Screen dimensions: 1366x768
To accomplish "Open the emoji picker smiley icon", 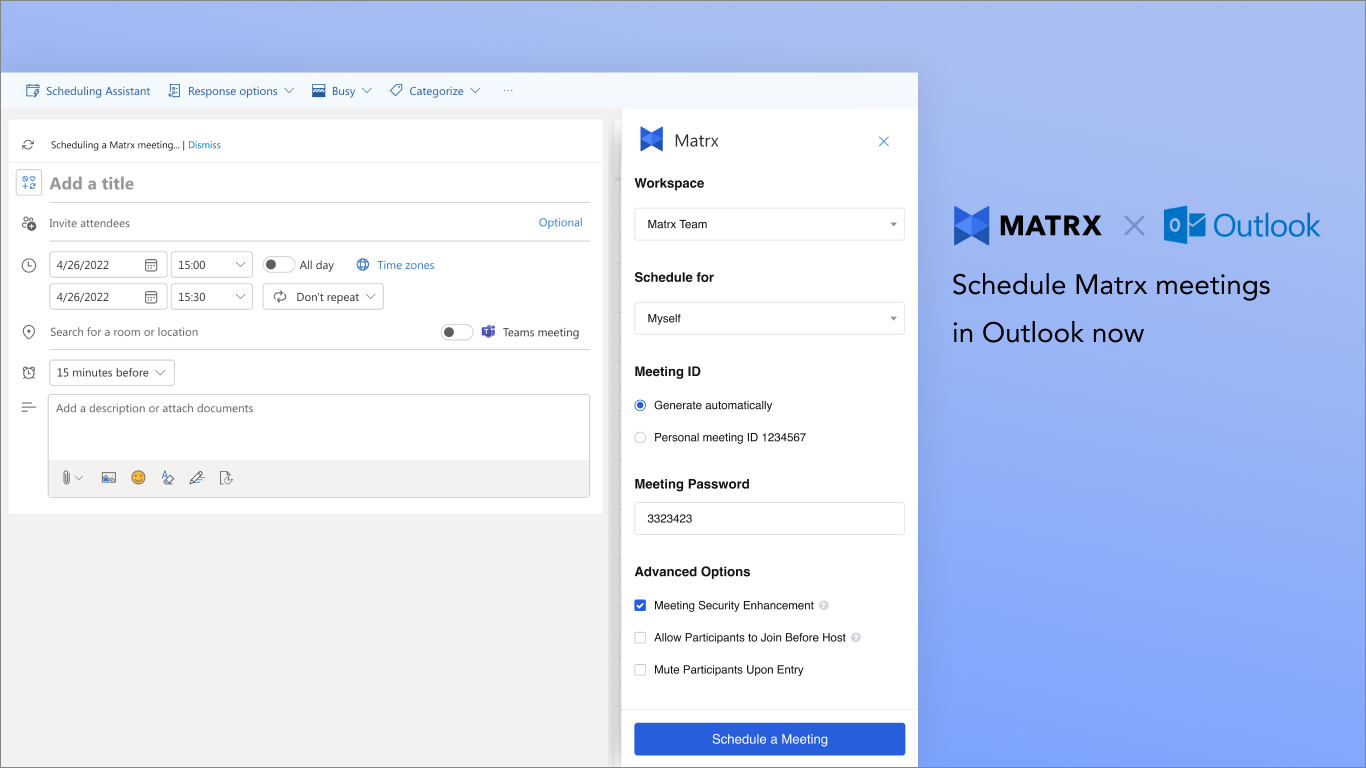I will [138, 478].
